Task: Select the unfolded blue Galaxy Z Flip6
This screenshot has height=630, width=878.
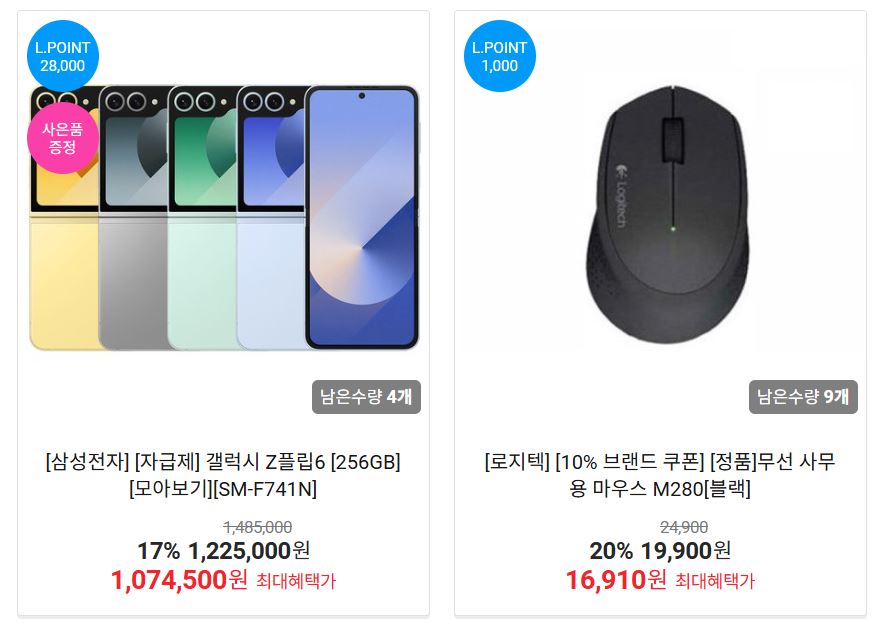Action: click(362, 217)
